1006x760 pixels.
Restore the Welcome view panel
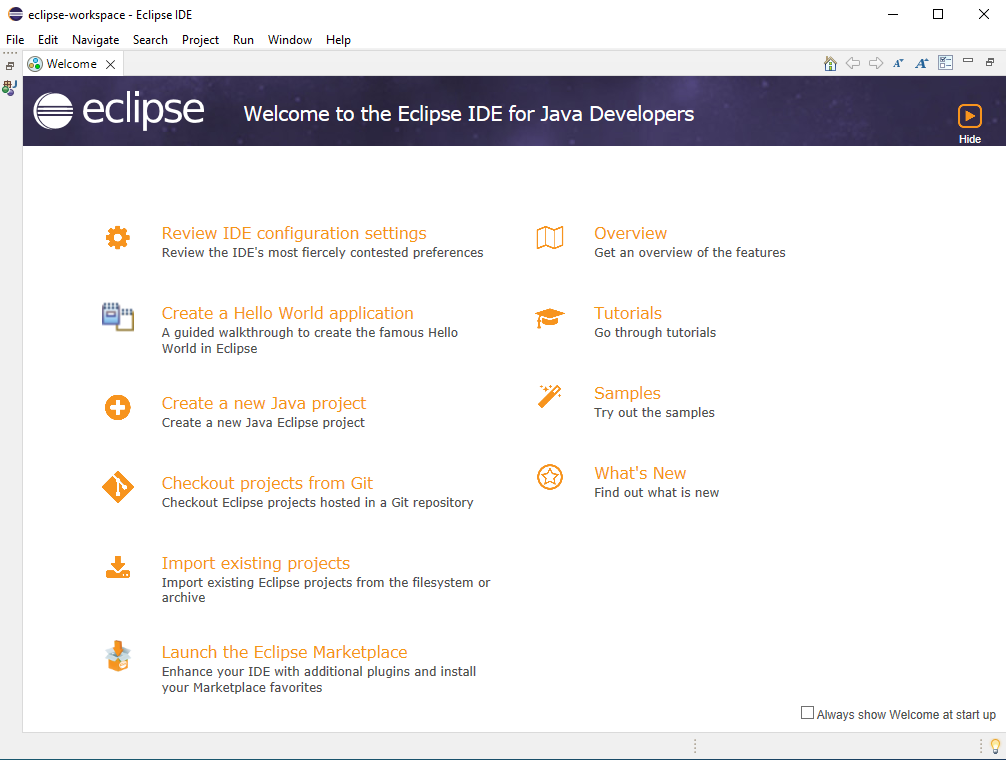(x=990, y=62)
